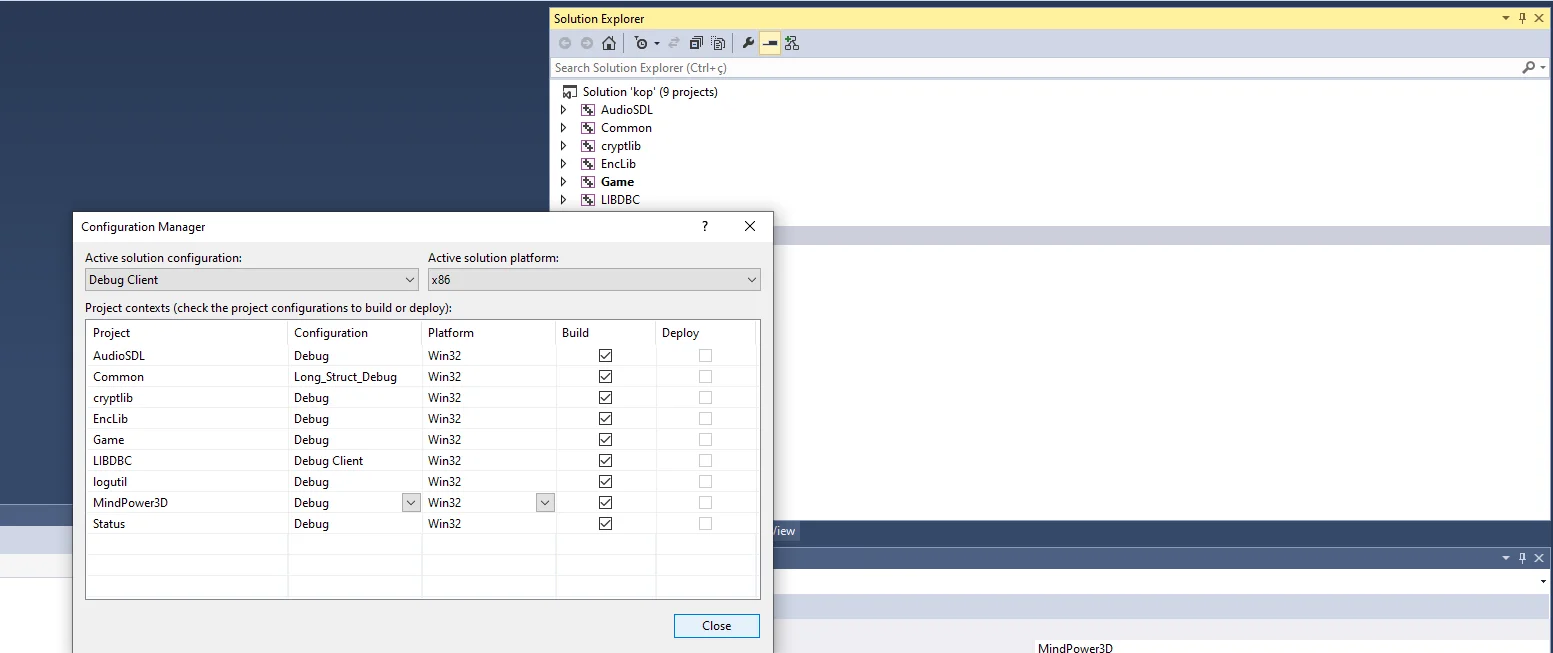Image resolution: width=1553 pixels, height=653 pixels.
Task: Click the Home icon in Solution Explorer
Action: tap(608, 43)
